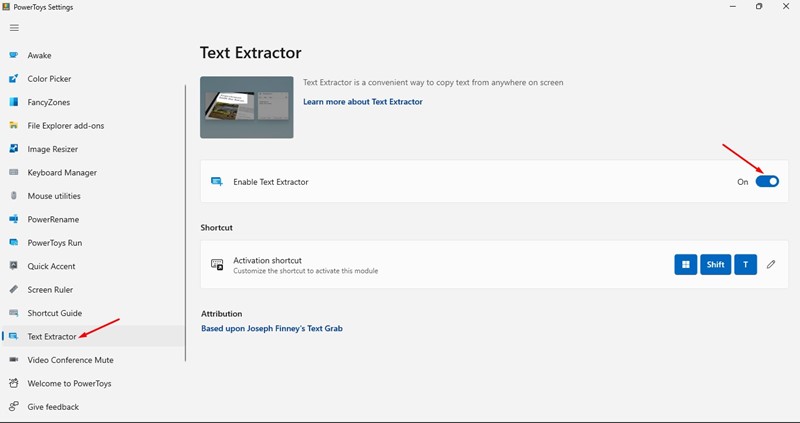Open PowerToys Run settings page
The height and width of the screenshot is (423, 800).
click(55, 243)
